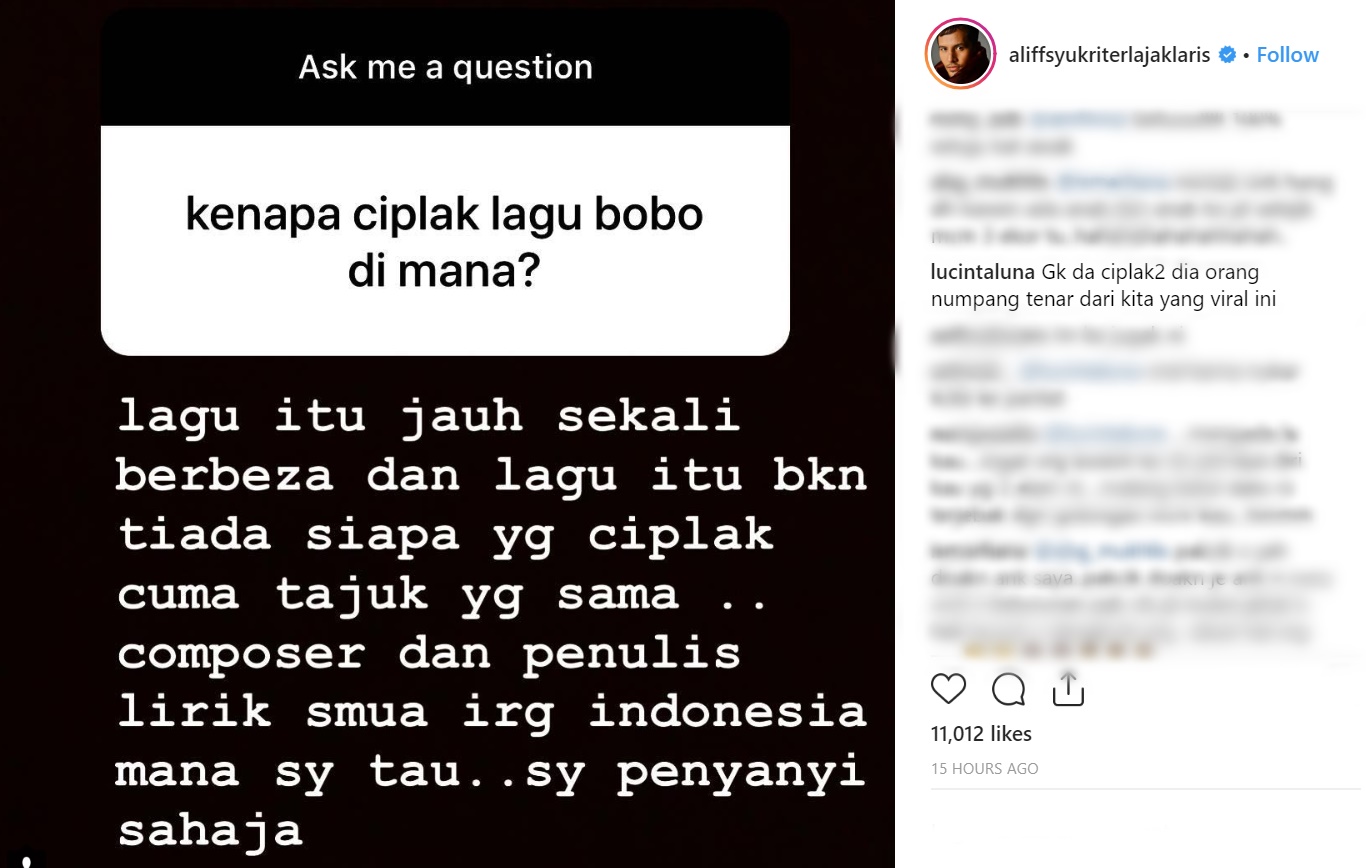This screenshot has width=1366, height=868.
Task: Click the white typewriter answer text on image
Action: pyautogui.click(x=490, y=622)
